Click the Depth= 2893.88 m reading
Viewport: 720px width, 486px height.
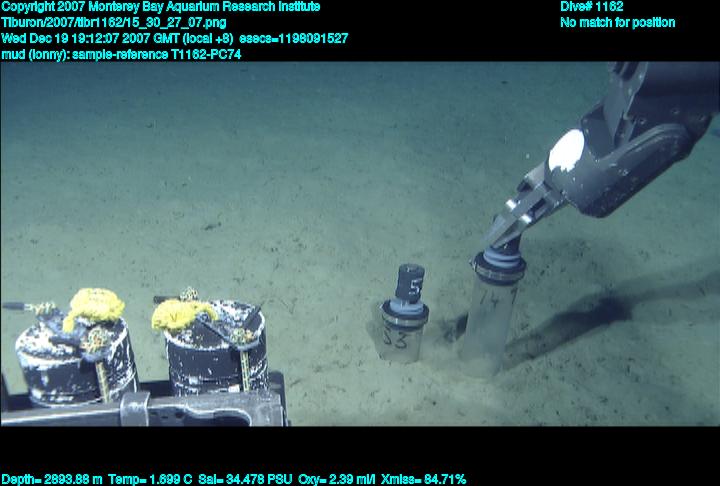[x=52, y=480]
